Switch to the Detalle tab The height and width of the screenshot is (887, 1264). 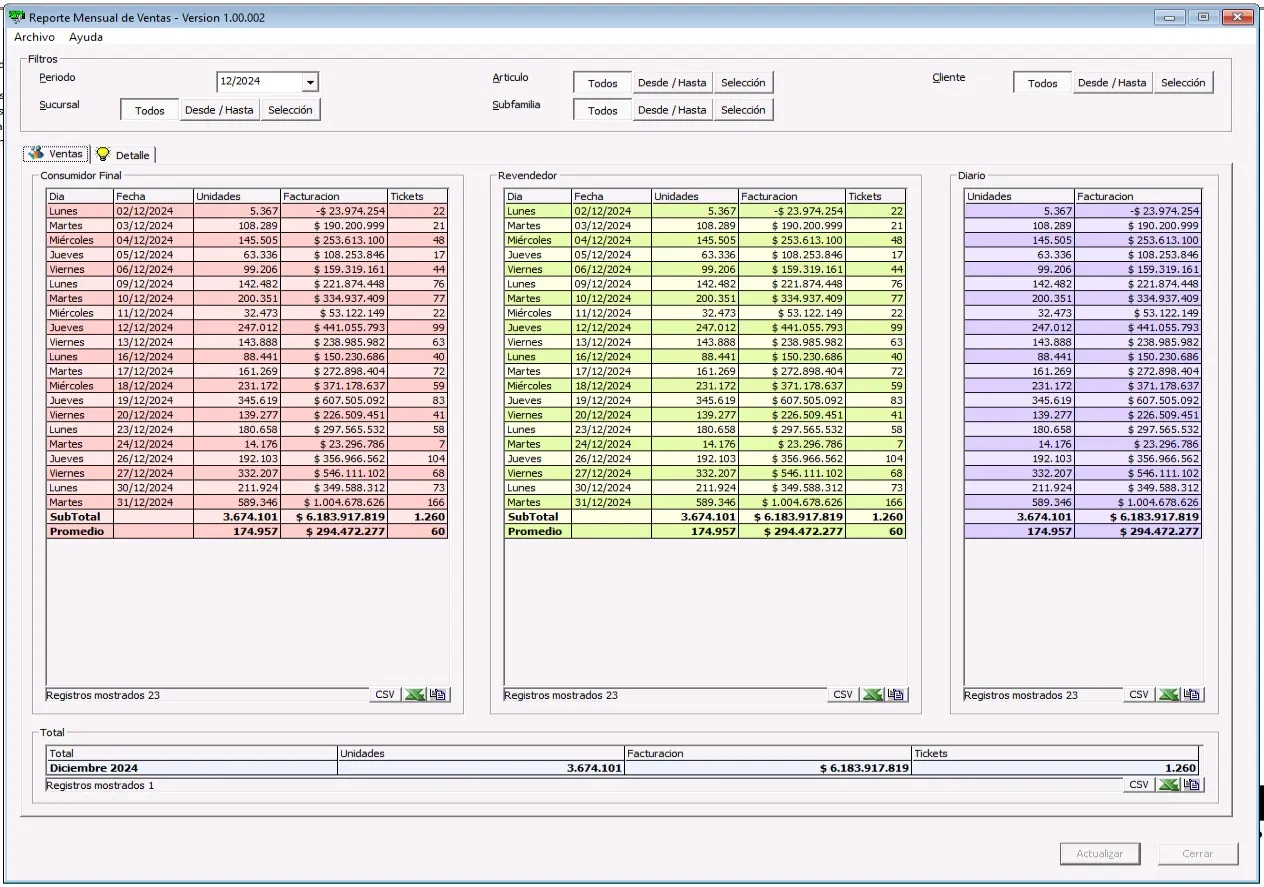point(124,155)
